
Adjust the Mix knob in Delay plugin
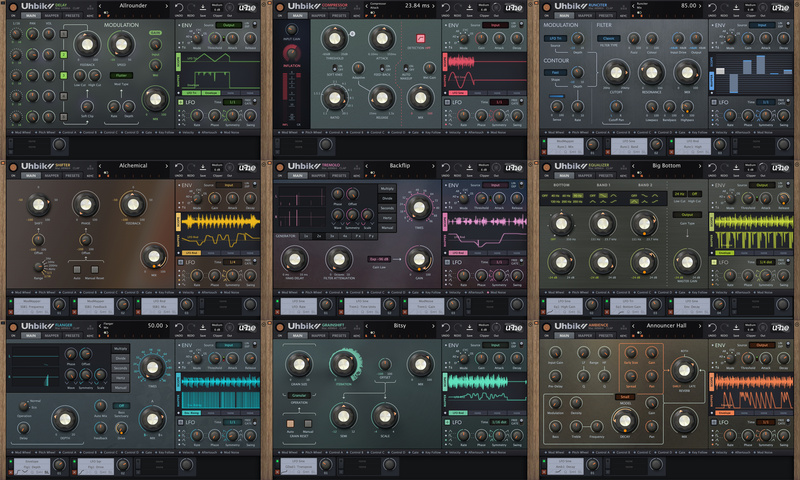155,99
